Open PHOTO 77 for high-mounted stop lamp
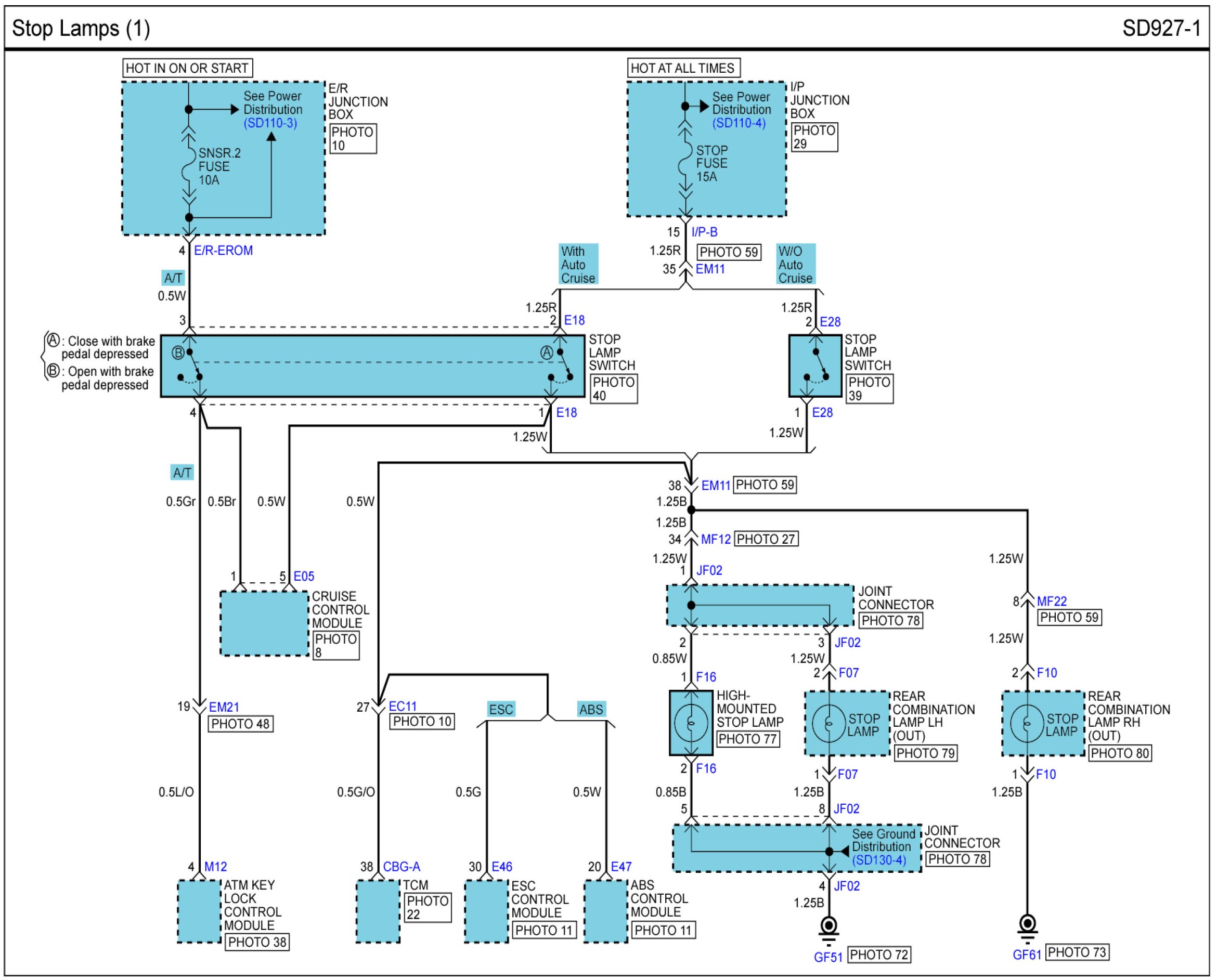Viewport: 1217px width, 980px height. point(748,739)
